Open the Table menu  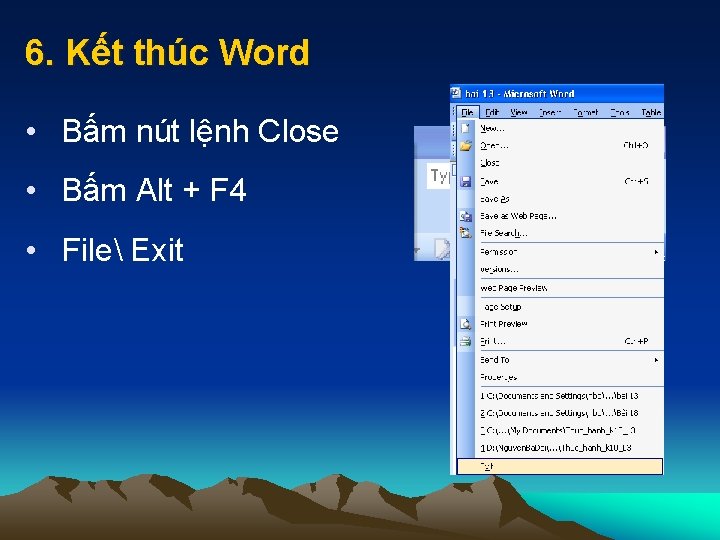(x=651, y=112)
